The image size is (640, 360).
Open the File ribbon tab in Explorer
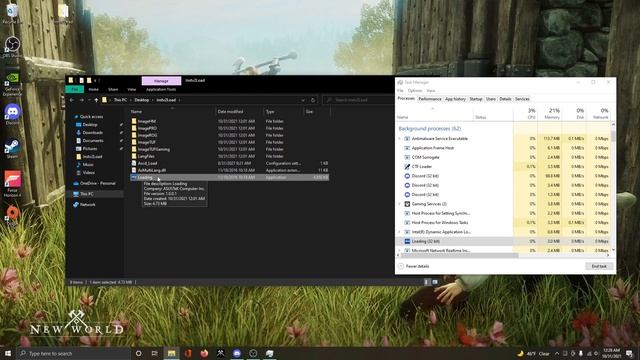[x=75, y=89]
